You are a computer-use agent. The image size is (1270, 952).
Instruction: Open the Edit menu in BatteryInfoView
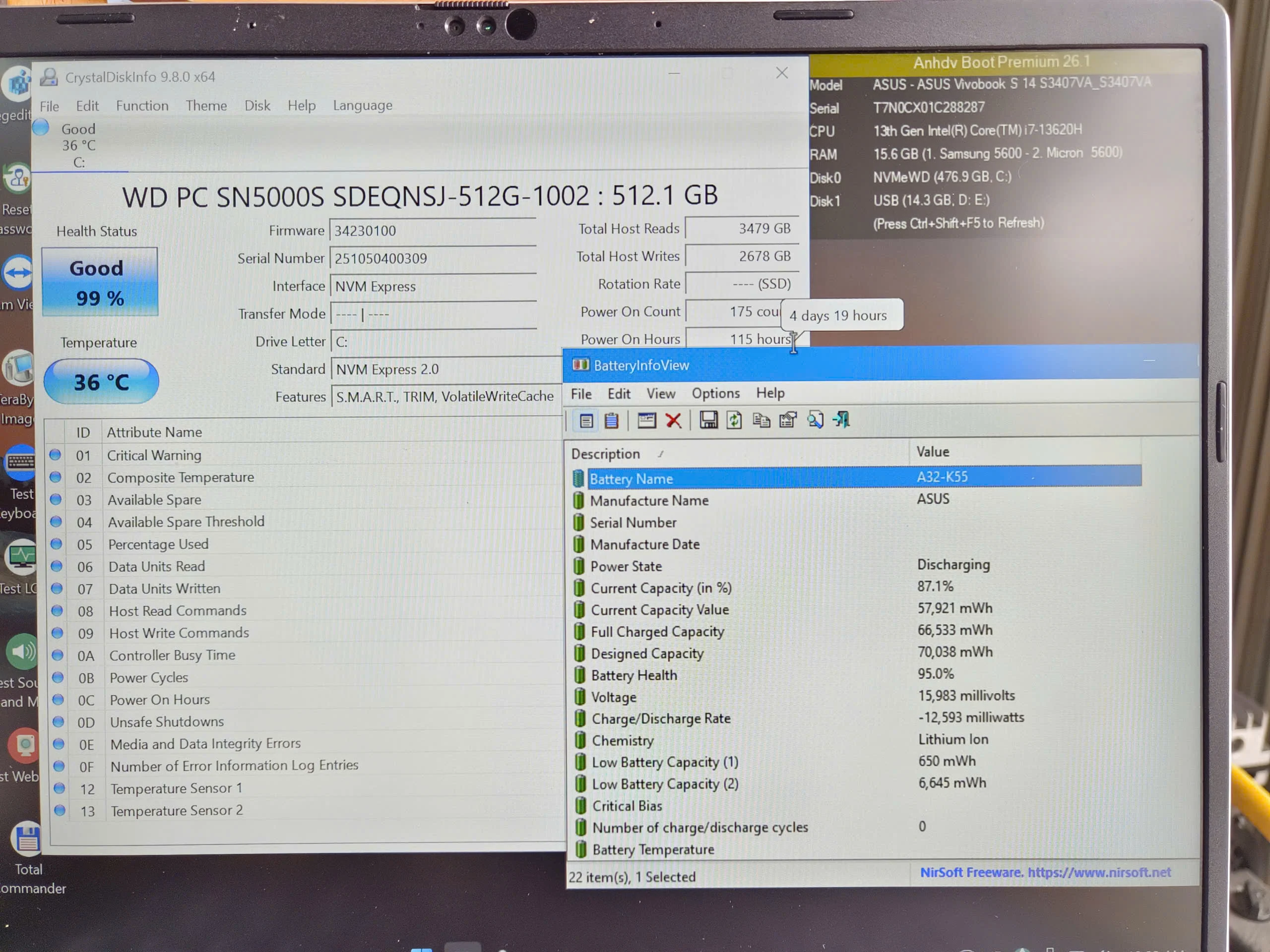coord(619,394)
